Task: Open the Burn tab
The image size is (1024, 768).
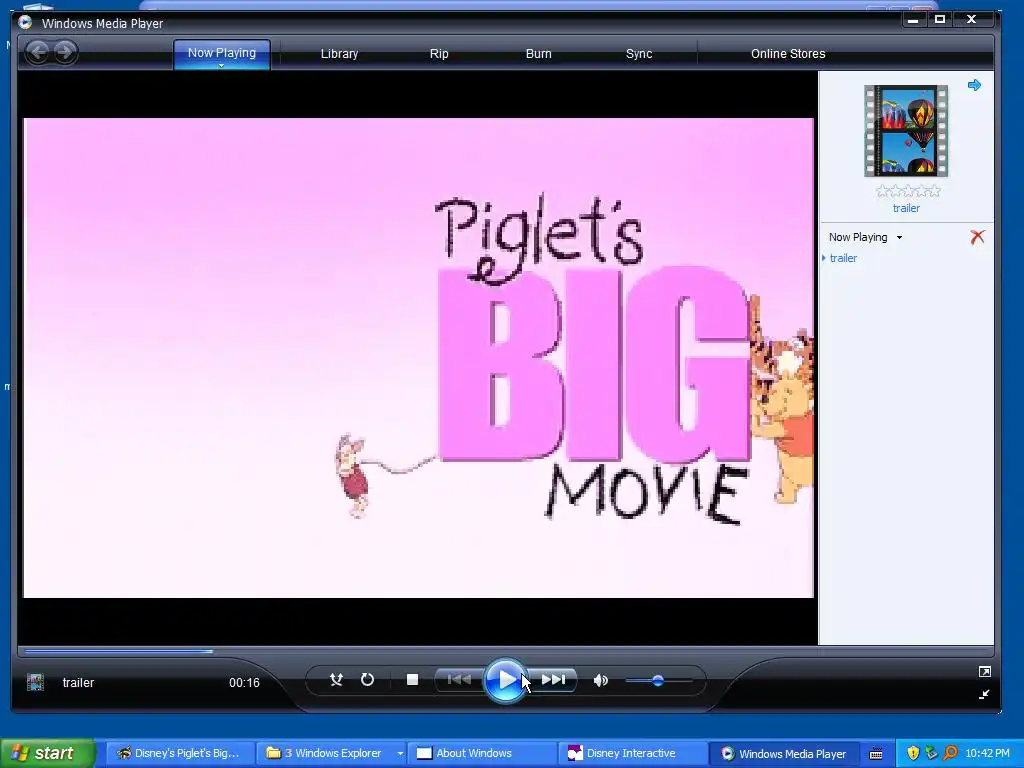Action: (x=539, y=54)
